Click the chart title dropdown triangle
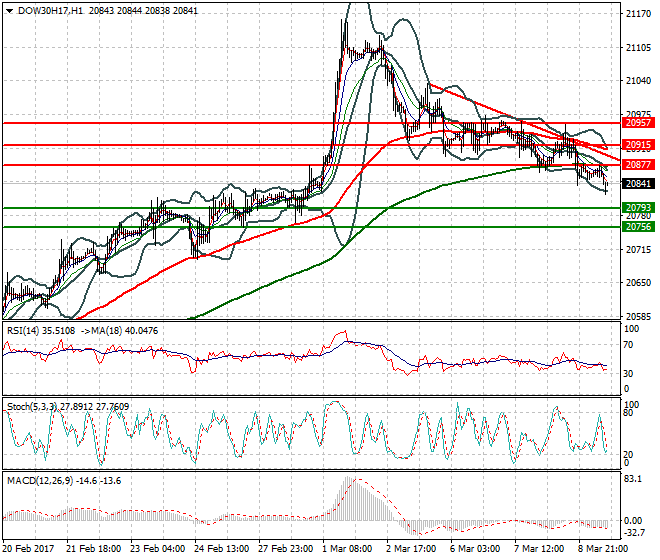 (10, 11)
